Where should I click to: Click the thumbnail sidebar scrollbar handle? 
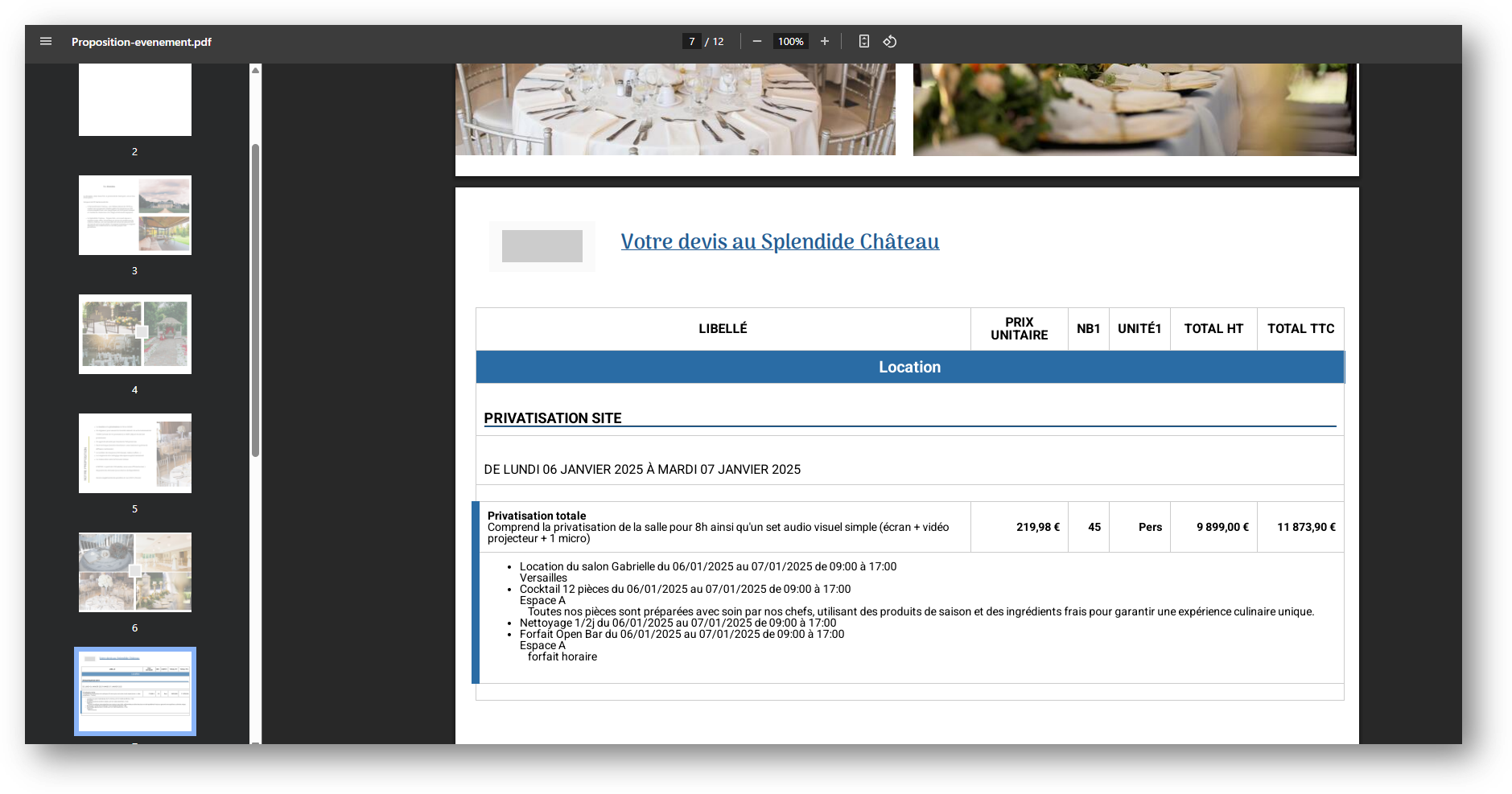click(x=255, y=299)
